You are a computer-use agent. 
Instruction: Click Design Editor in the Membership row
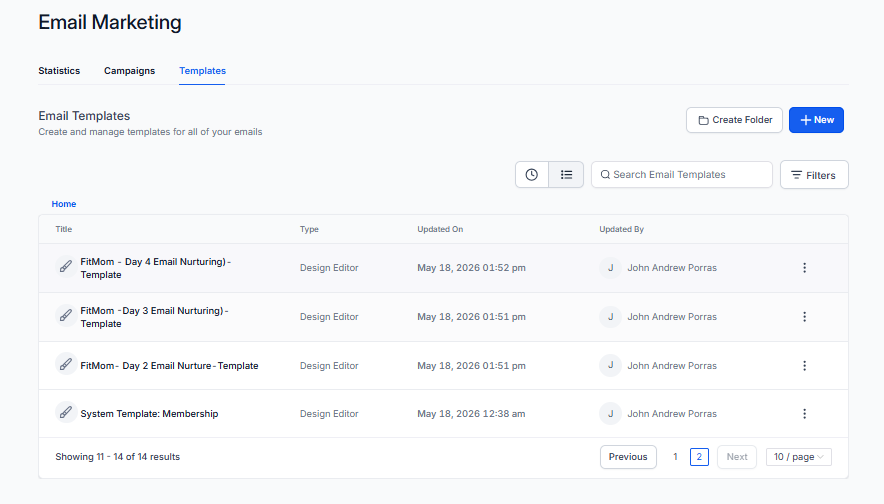click(x=329, y=414)
